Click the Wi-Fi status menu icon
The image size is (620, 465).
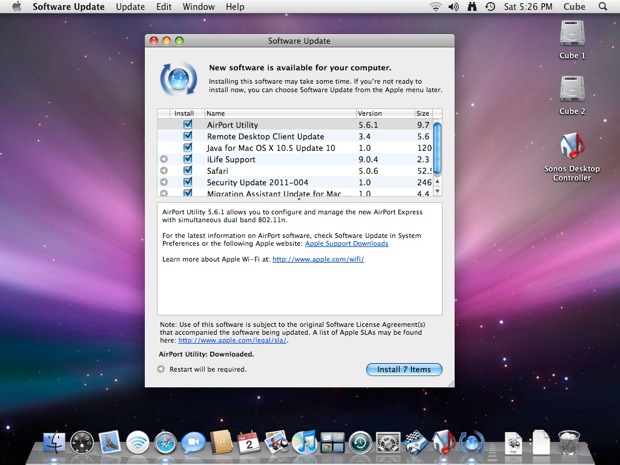tap(435, 7)
